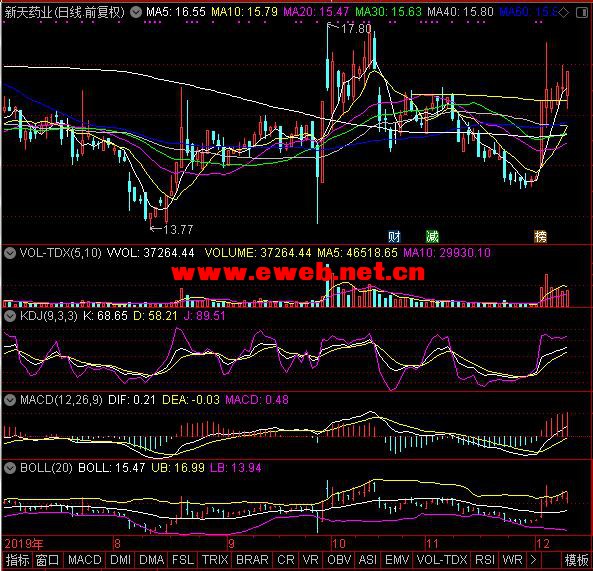Open the MACD panel dropdown circle
This screenshot has width=593, height=571.
(10, 400)
